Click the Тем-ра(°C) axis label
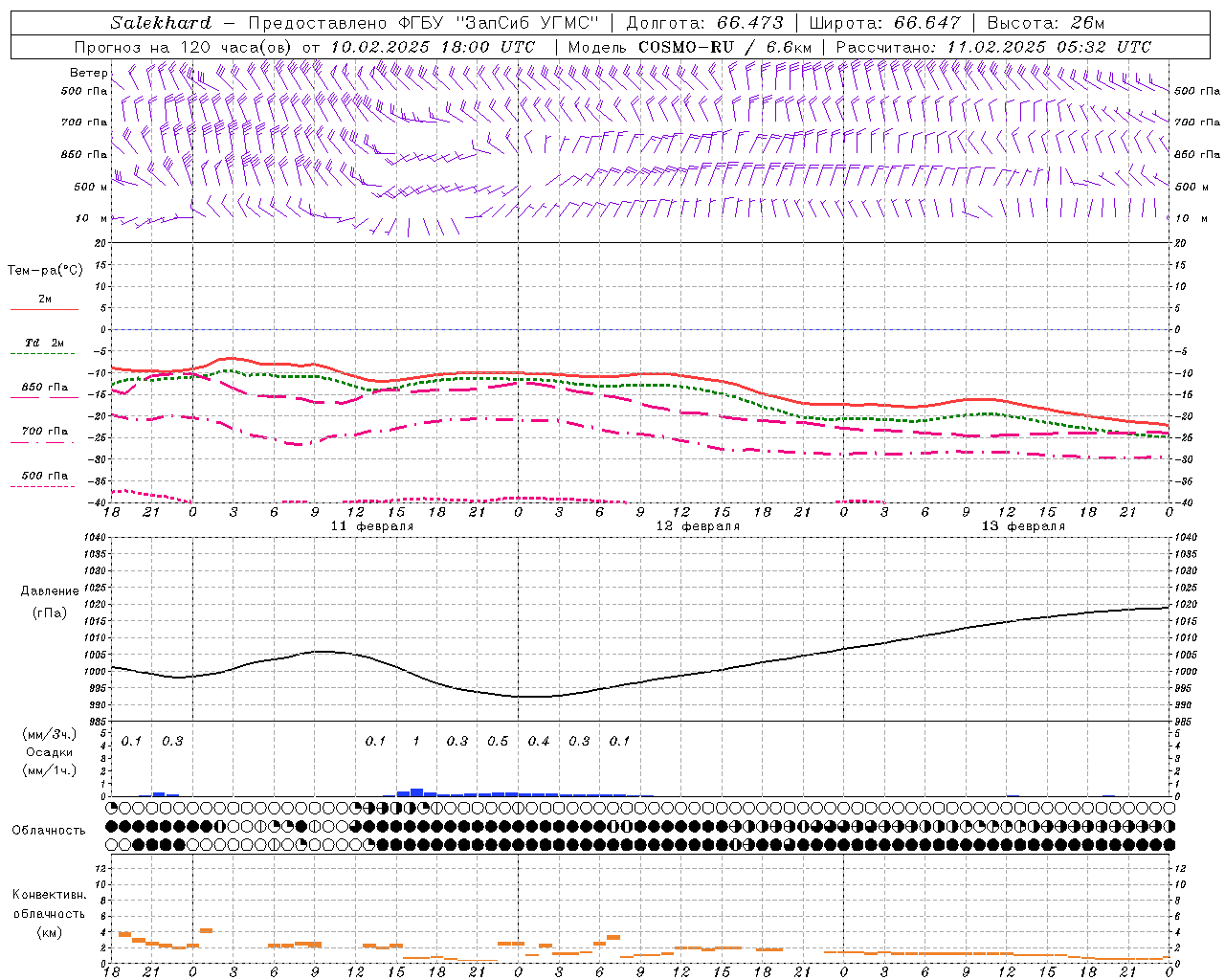This screenshot has width=1225, height=980. click(x=45, y=271)
